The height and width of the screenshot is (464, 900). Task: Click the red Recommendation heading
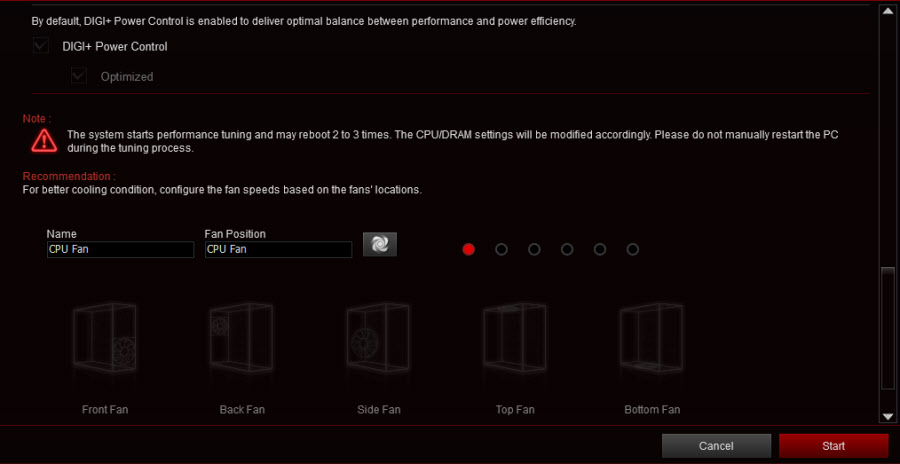click(69, 176)
